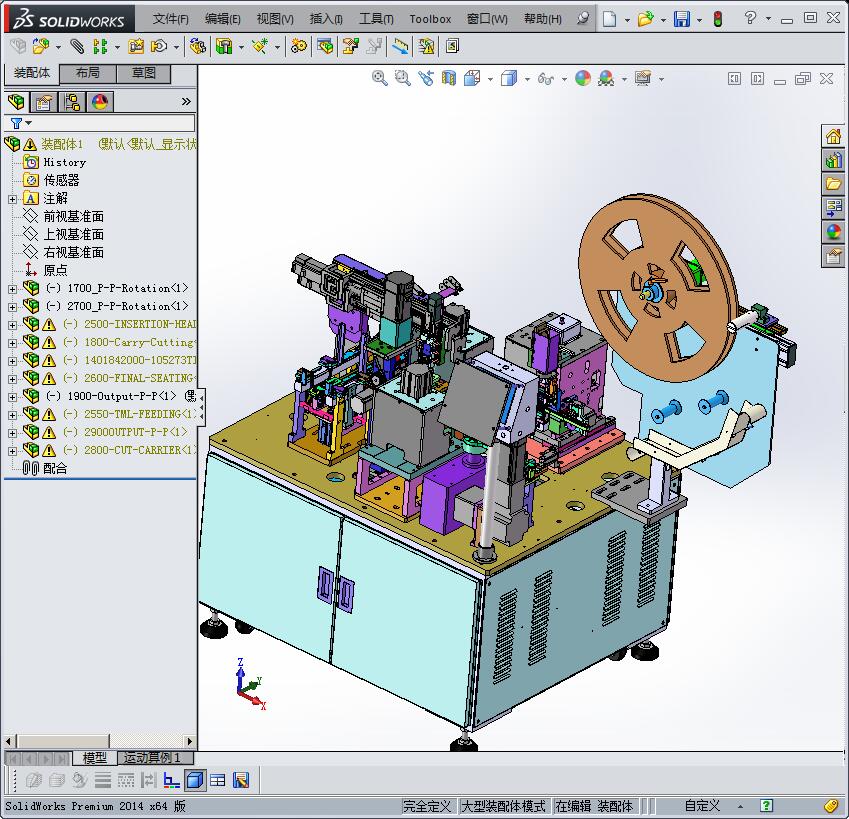Viewport: 849px width, 819px height.
Task: Expand the 1900-Output-P-P<1> node
Action: (12, 397)
